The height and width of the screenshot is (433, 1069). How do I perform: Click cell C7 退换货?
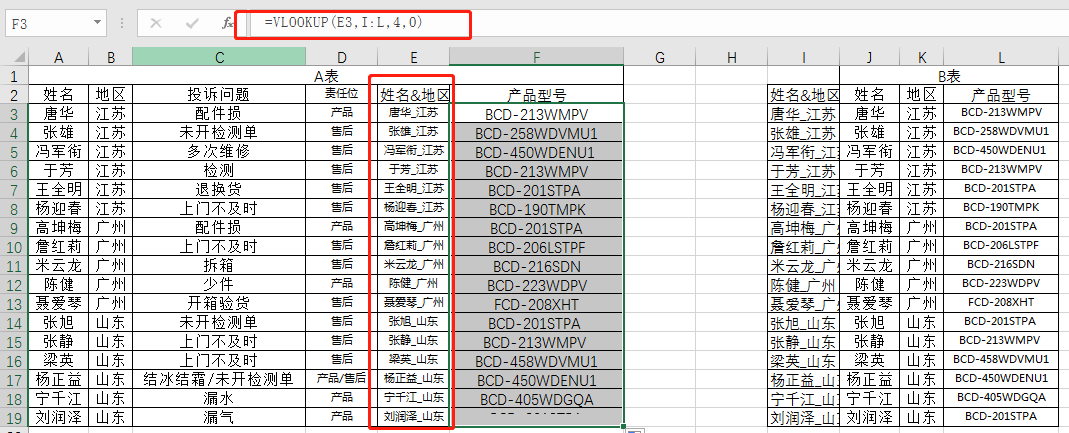(x=219, y=188)
